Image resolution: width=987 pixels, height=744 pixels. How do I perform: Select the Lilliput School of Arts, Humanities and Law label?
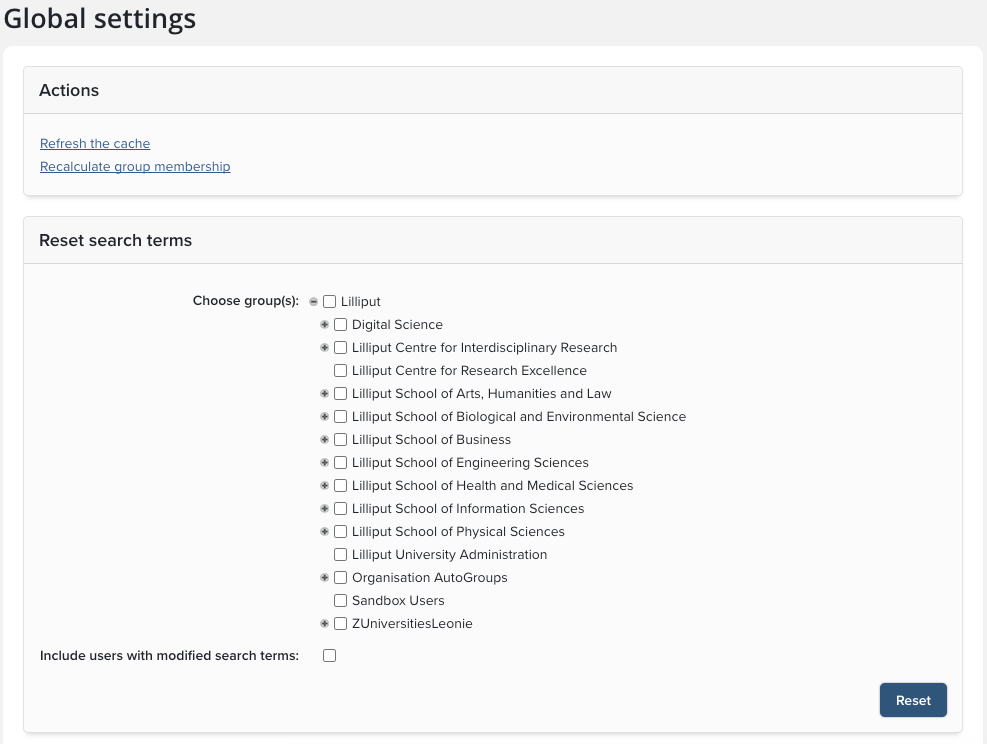tap(481, 394)
